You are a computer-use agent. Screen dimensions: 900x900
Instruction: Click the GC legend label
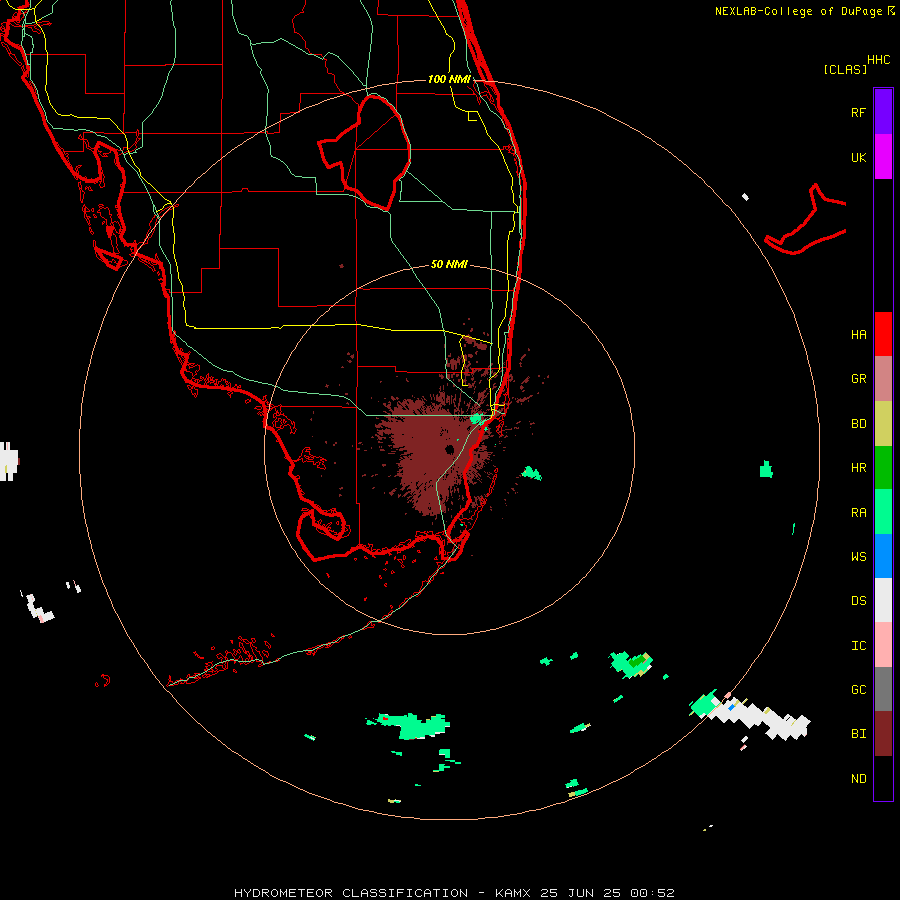pos(858,690)
